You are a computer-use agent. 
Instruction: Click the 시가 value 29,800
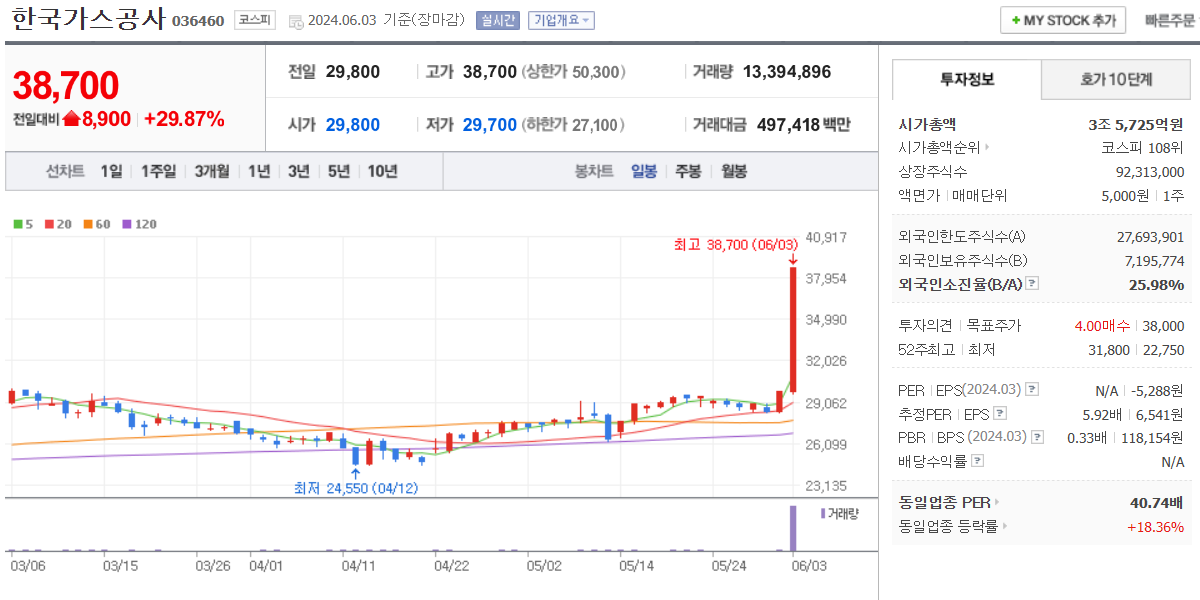coord(353,125)
